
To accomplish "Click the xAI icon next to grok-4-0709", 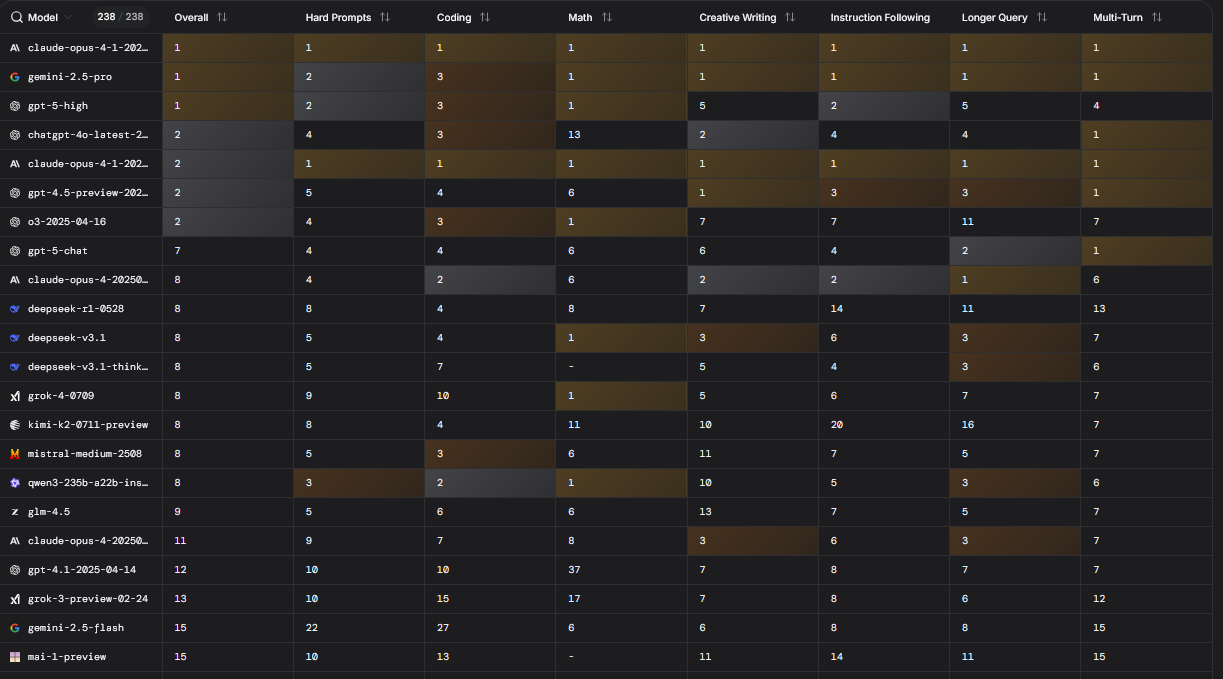I will point(13,395).
